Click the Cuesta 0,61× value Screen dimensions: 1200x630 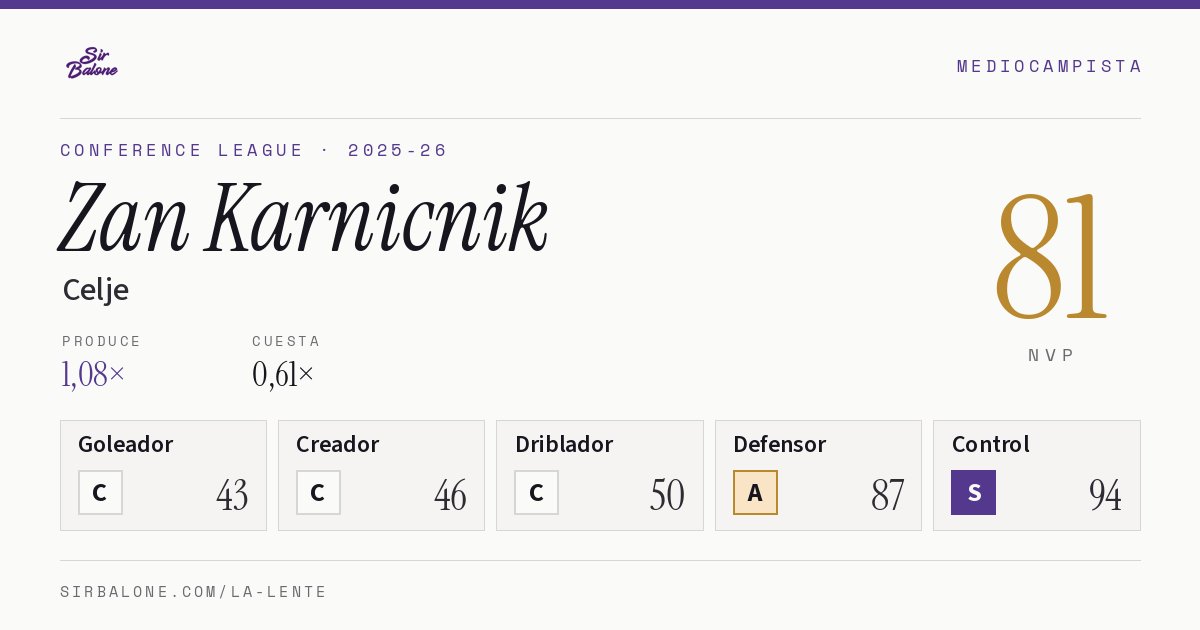283,374
